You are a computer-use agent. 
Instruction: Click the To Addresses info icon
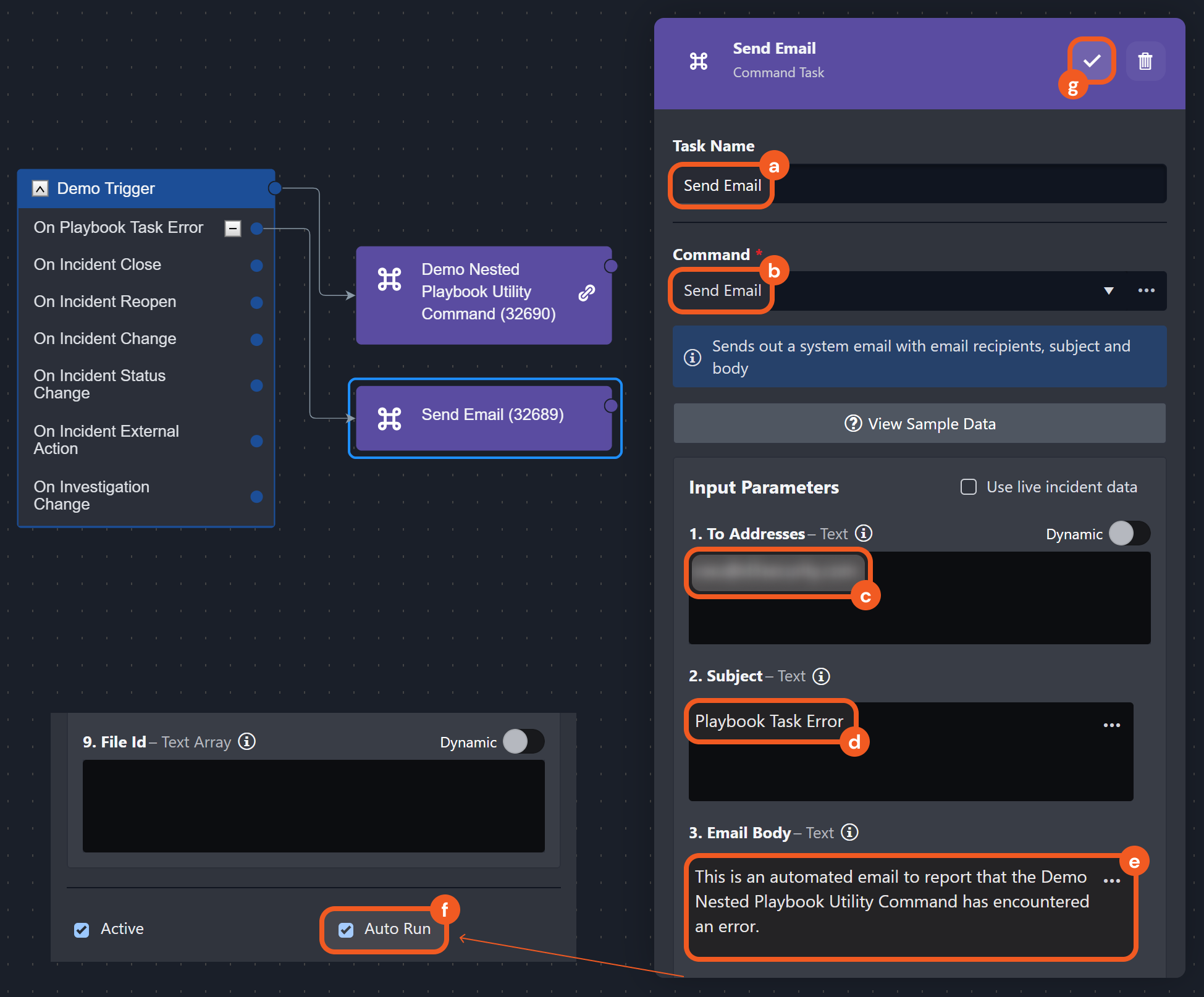coord(863,533)
